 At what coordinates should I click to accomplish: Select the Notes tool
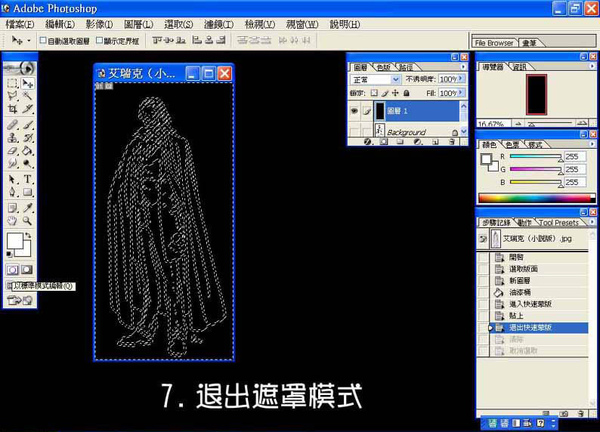tap(13, 208)
